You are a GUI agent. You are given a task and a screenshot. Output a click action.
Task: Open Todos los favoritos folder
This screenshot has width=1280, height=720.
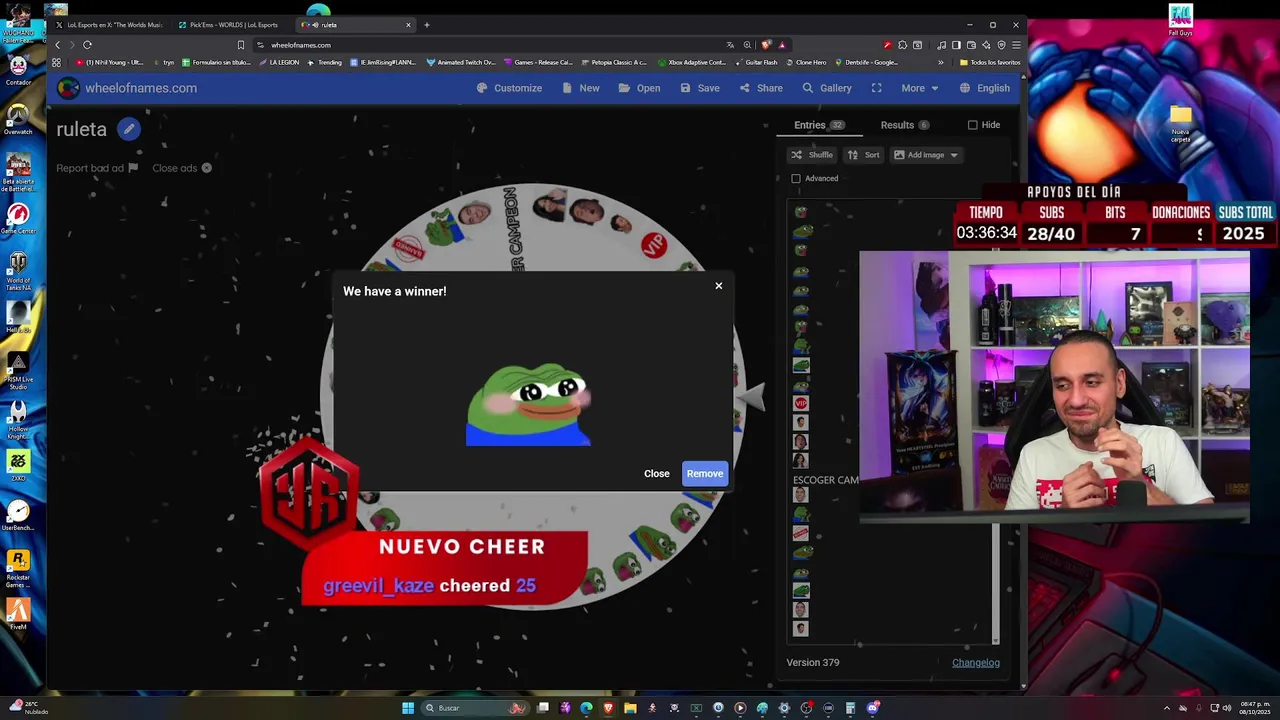pos(989,62)
